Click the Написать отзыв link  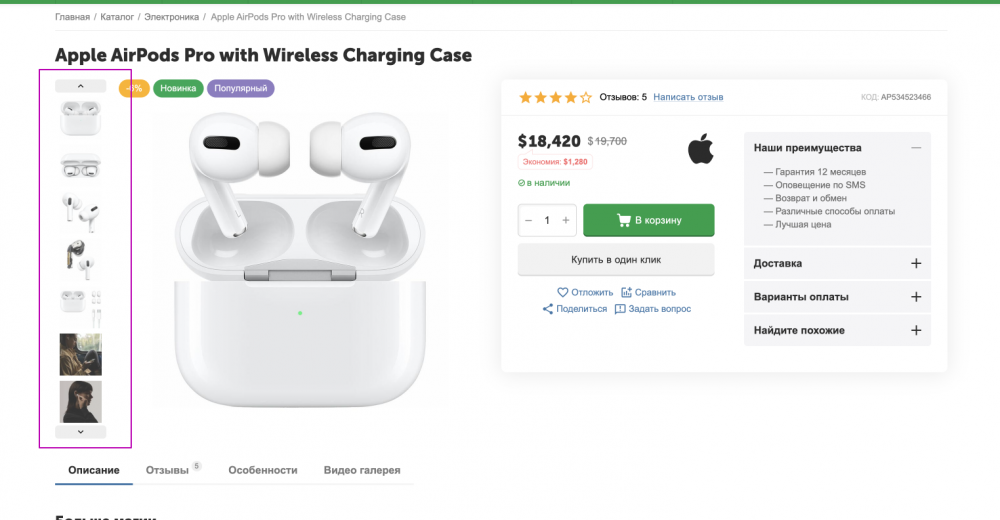pyautogui.click(x=688, y=97)
